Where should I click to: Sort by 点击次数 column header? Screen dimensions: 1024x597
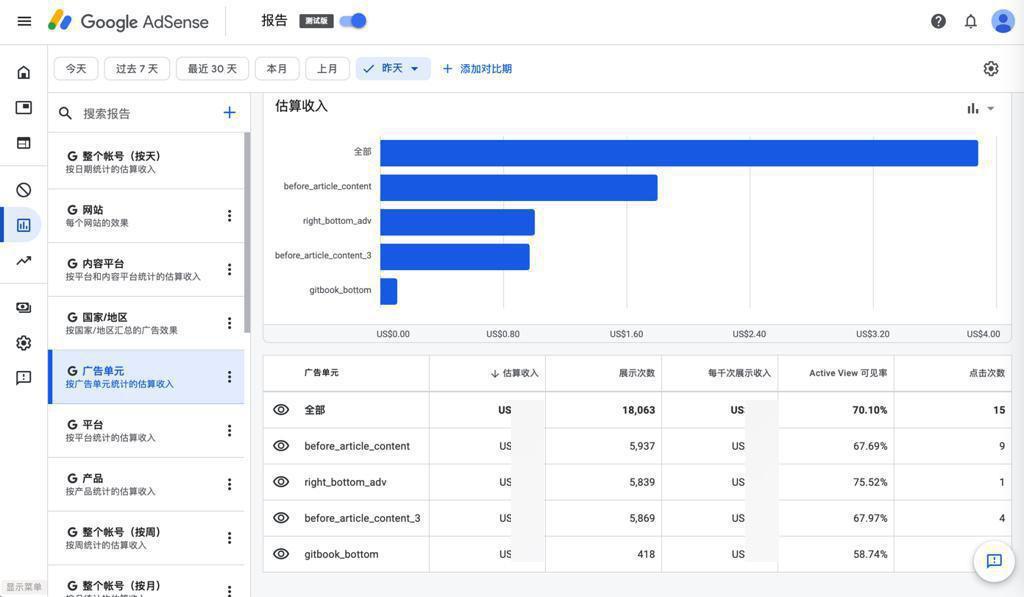[x=987, y=373]
